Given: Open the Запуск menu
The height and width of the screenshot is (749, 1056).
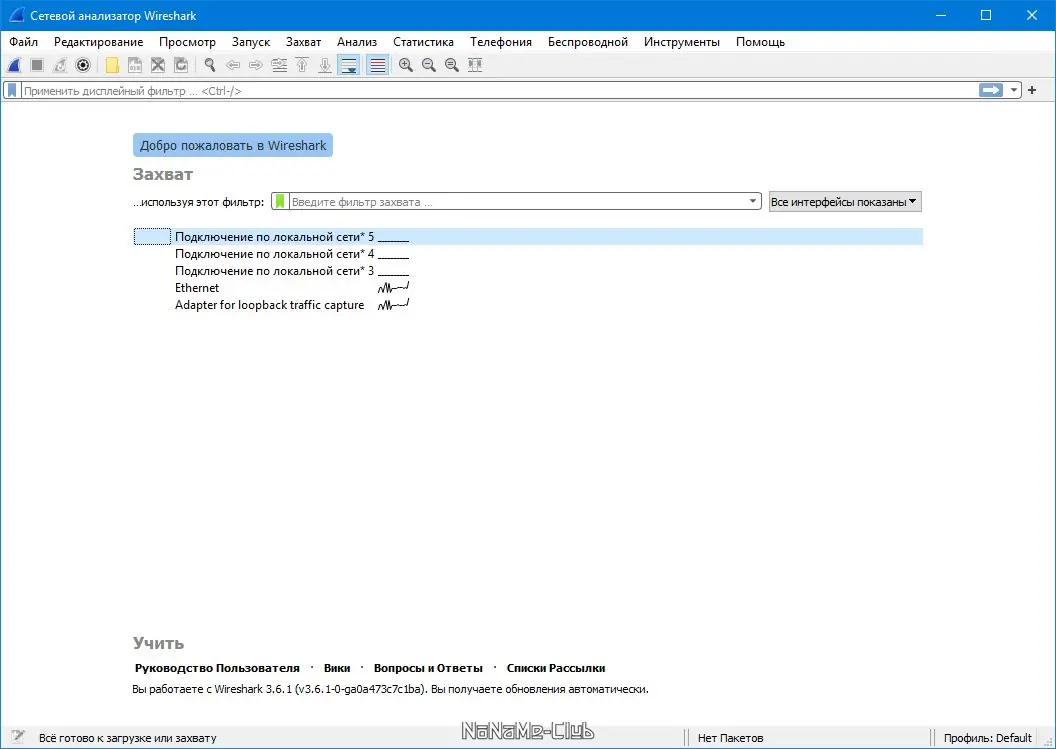Looking at the screenshot, I should pos(251,42).
